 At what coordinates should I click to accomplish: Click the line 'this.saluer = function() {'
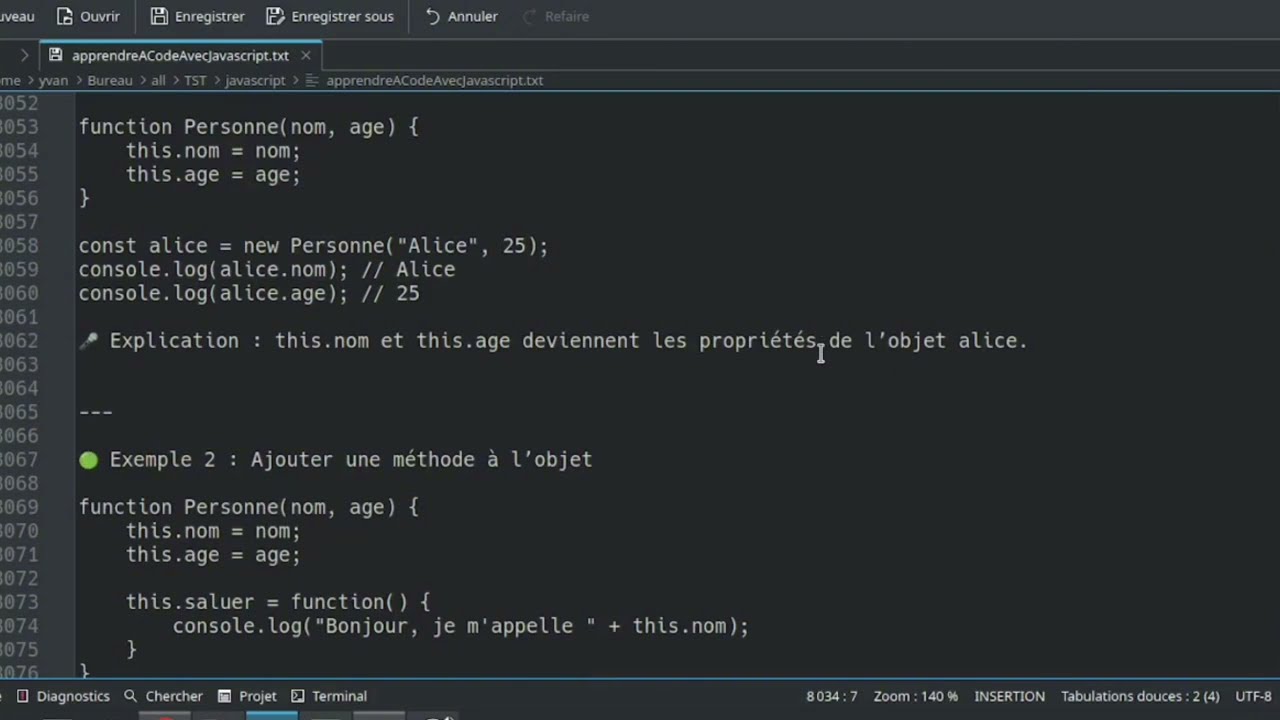coord(278,602)
